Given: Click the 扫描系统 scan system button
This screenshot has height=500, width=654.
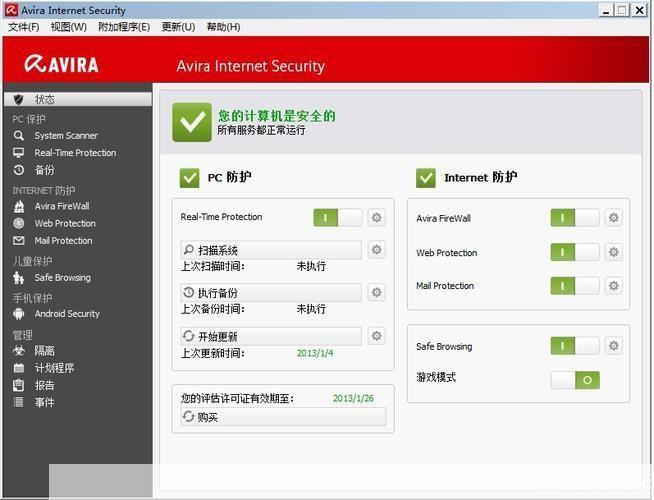Looking at the screenshot, I should click(271, 250).
